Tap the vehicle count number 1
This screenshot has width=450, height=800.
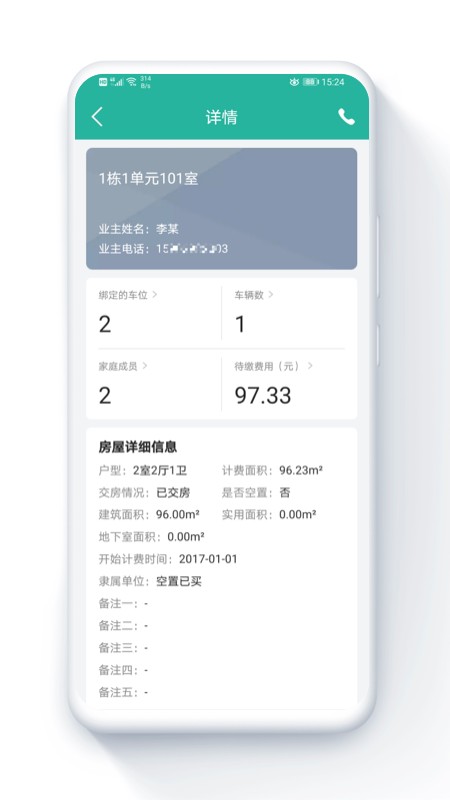point(240,324)
